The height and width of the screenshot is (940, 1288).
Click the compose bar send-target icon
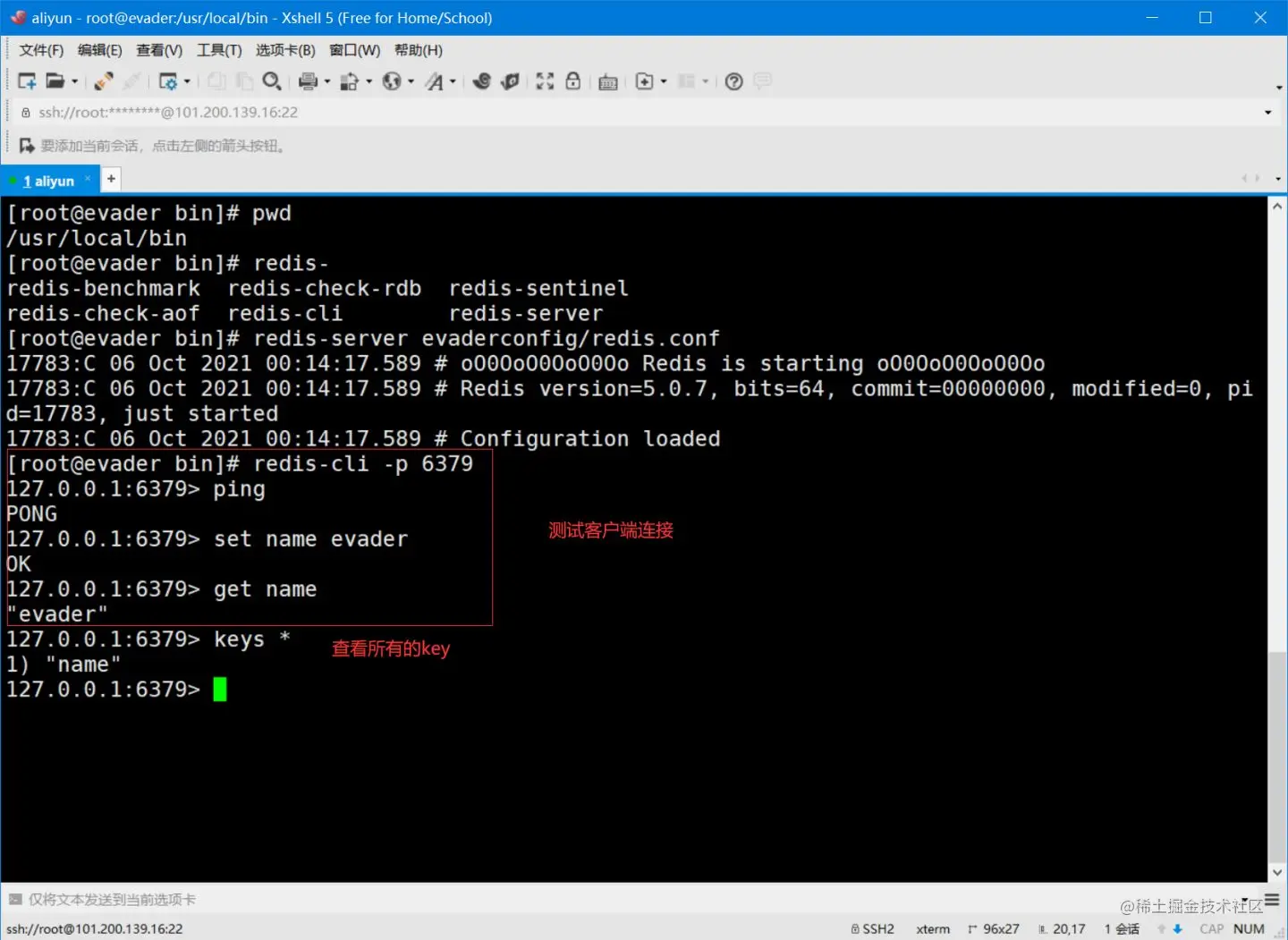pyautogui.click(x=15, y=900)
